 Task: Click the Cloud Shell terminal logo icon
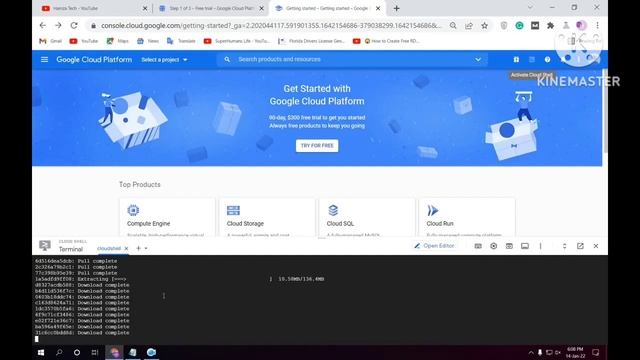44,245
